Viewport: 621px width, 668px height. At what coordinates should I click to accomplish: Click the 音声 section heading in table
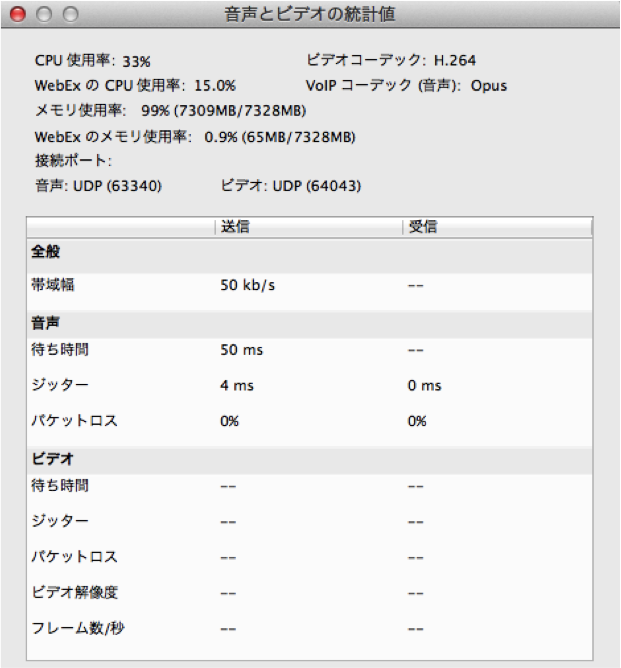pos(46,323)
